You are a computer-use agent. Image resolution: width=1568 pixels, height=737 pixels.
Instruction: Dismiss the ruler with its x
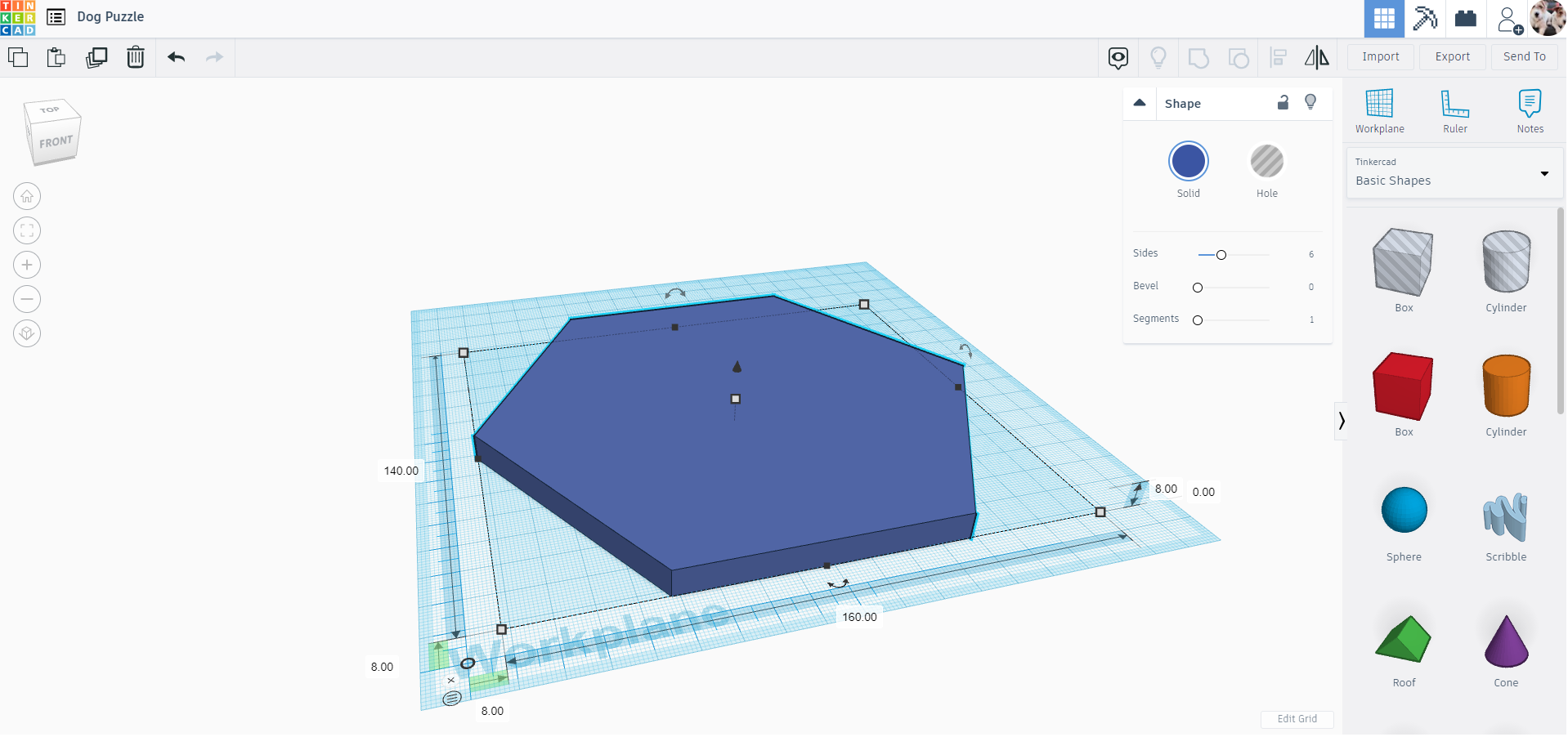point(450,681)
